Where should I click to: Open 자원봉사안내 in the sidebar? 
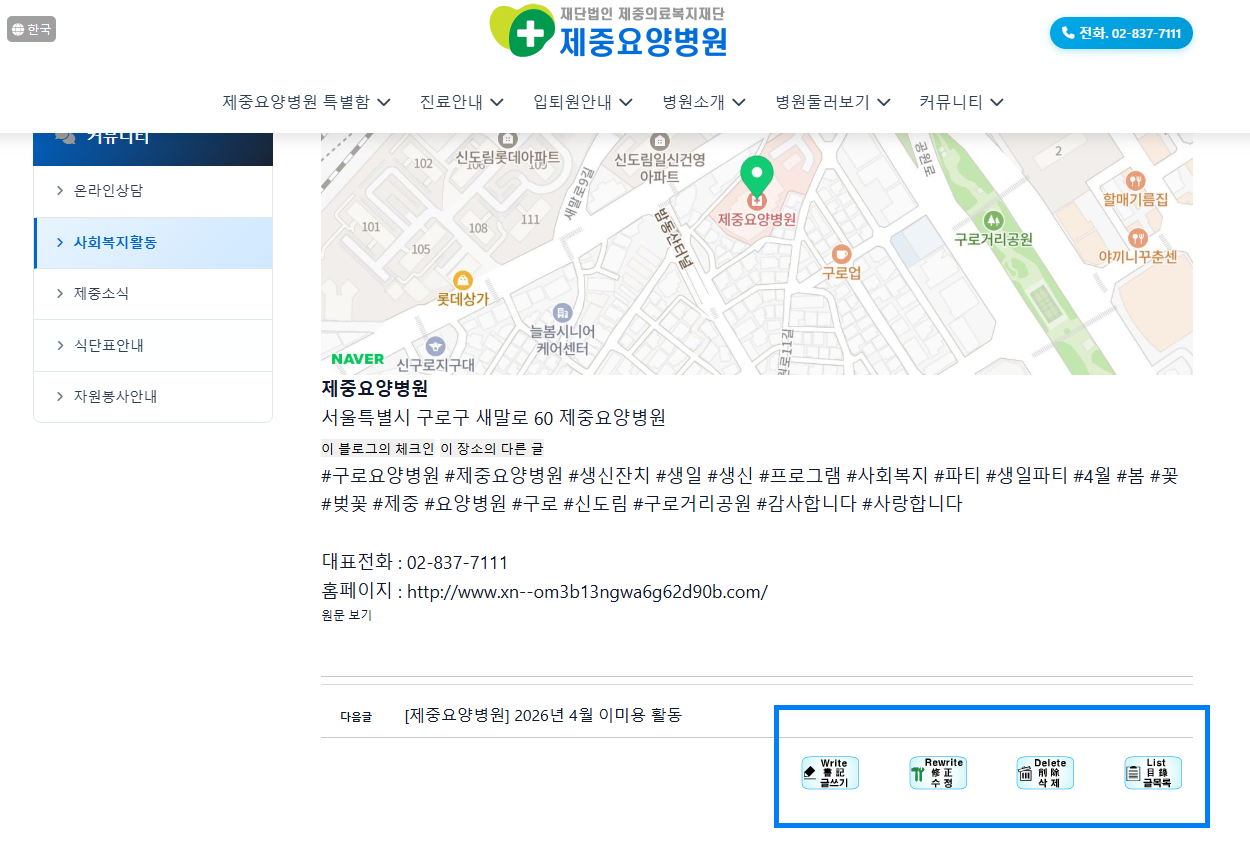pyautogui.click(x=153, y=397)
